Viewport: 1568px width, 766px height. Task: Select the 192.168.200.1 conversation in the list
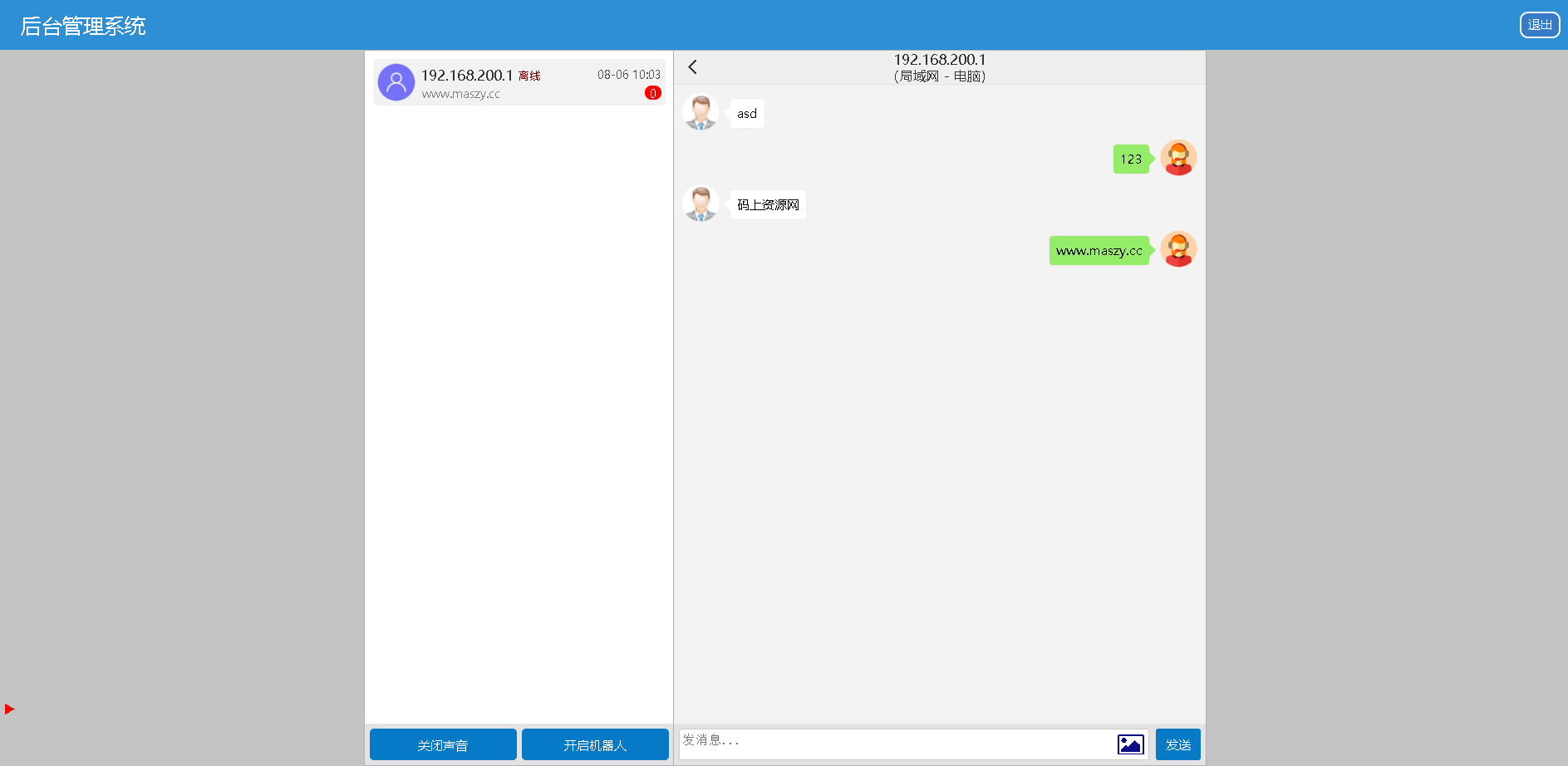(x=519, y=82)
